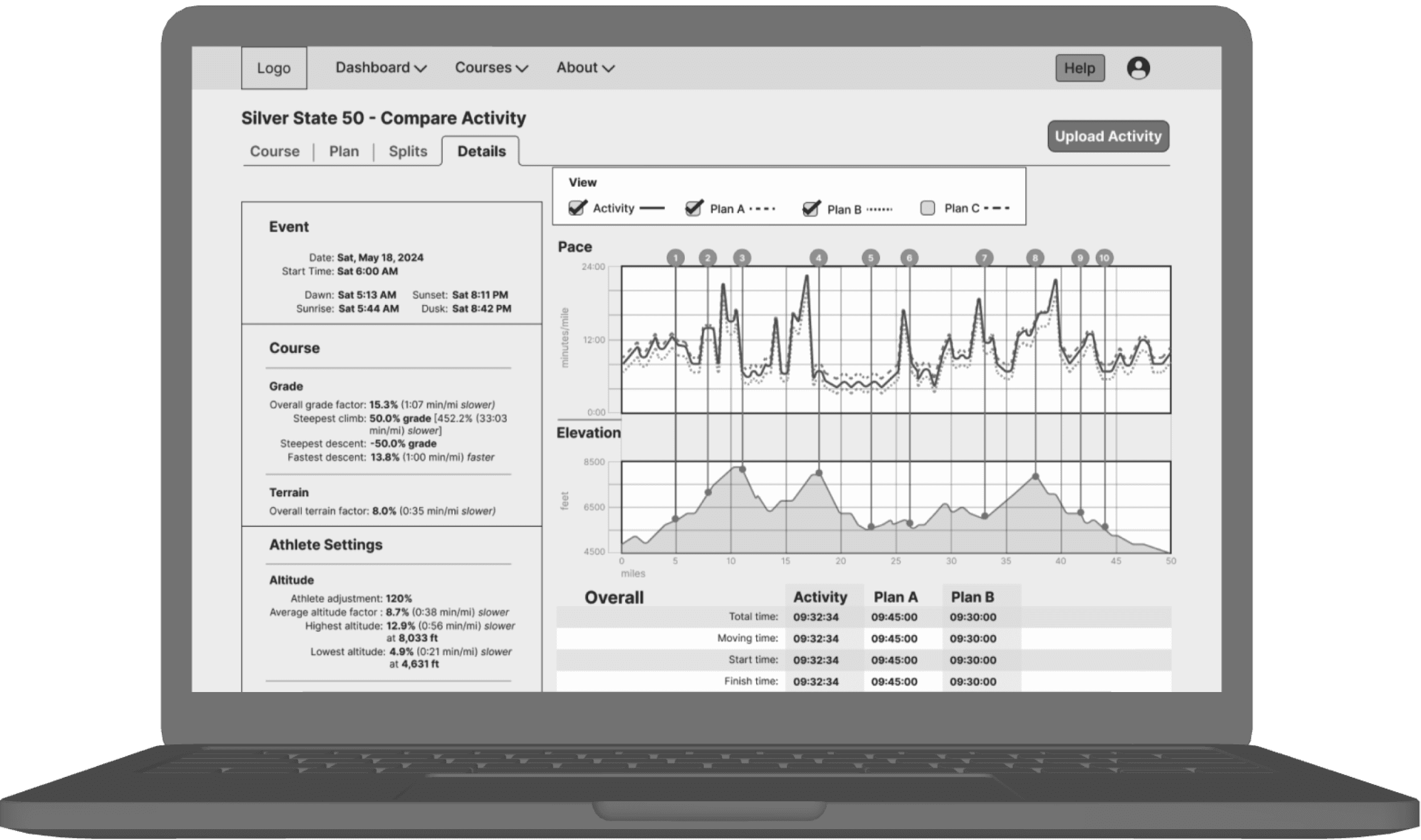Select waypoint marker 1 on pace chart

(675, 258)
